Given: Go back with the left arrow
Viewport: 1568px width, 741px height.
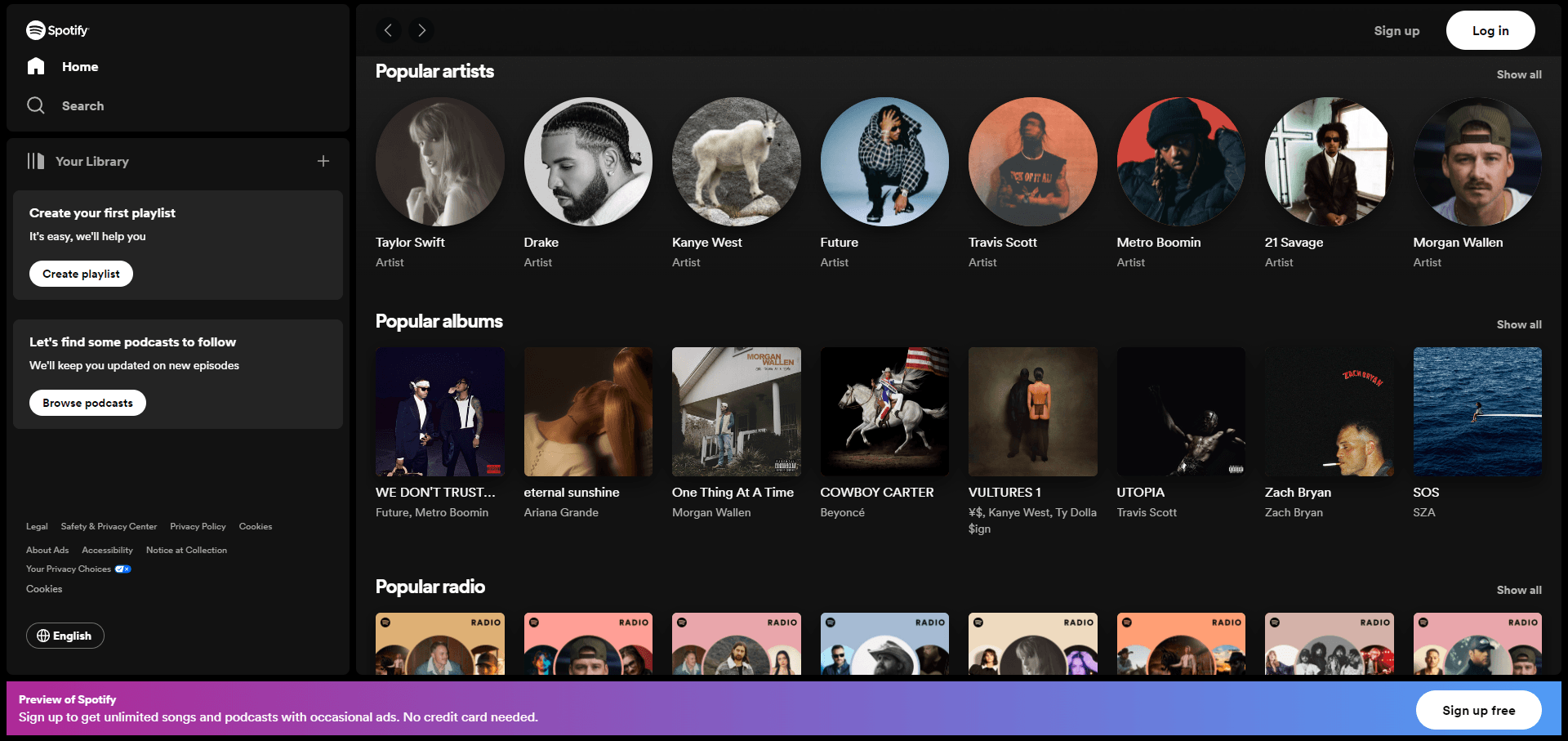Looking at the screenshot, I should [x=389, y=30].
